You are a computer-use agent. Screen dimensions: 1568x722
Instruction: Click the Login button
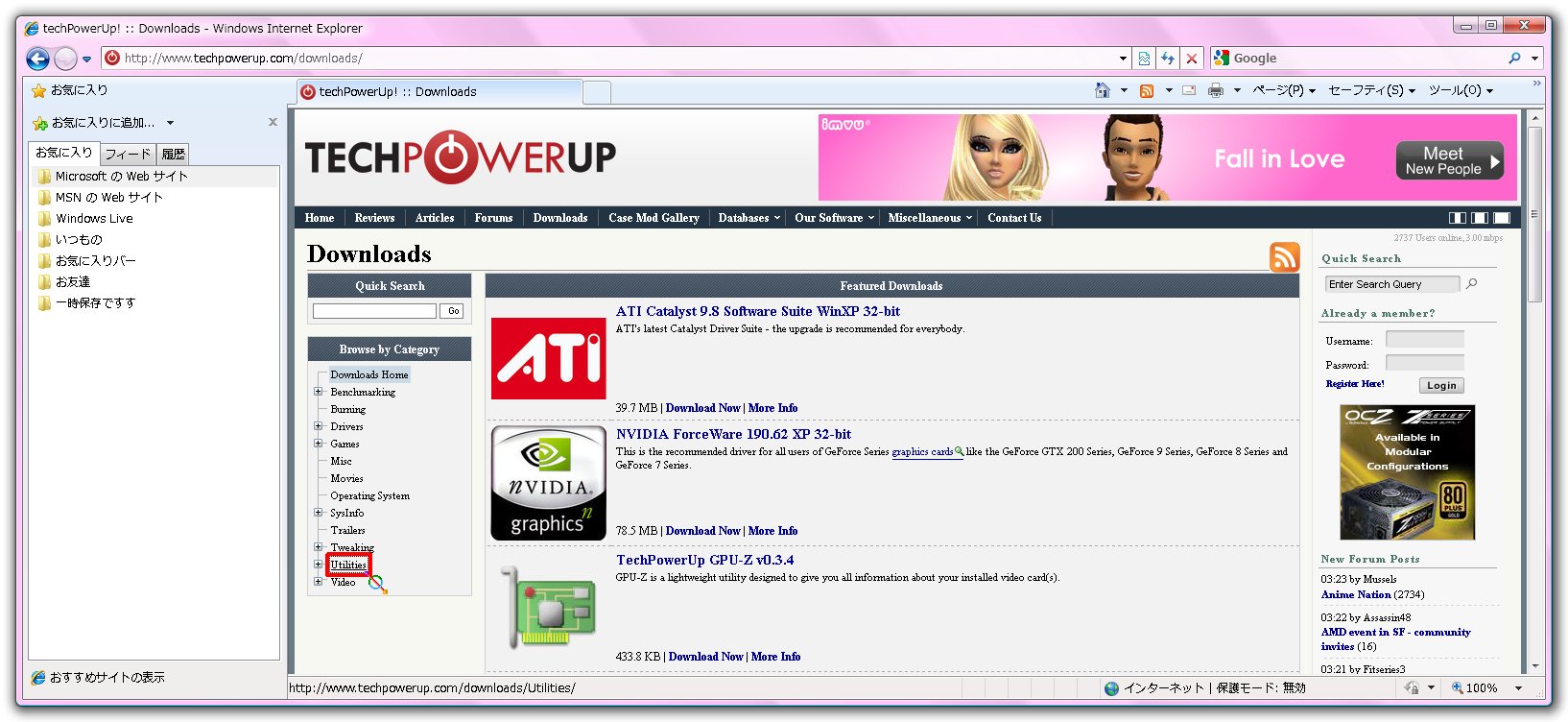point(1441,385)
